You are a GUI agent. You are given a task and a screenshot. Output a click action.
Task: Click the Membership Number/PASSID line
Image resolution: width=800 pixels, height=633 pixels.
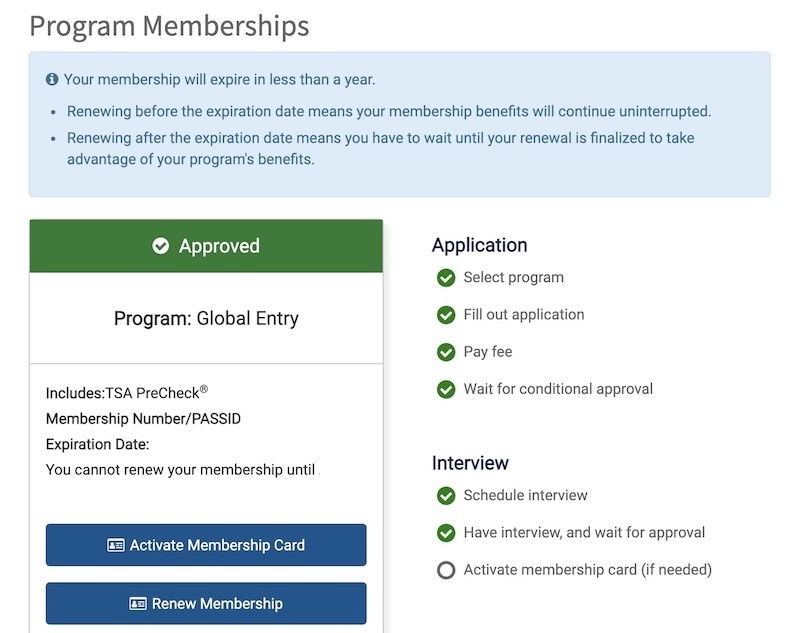point(143,419)
